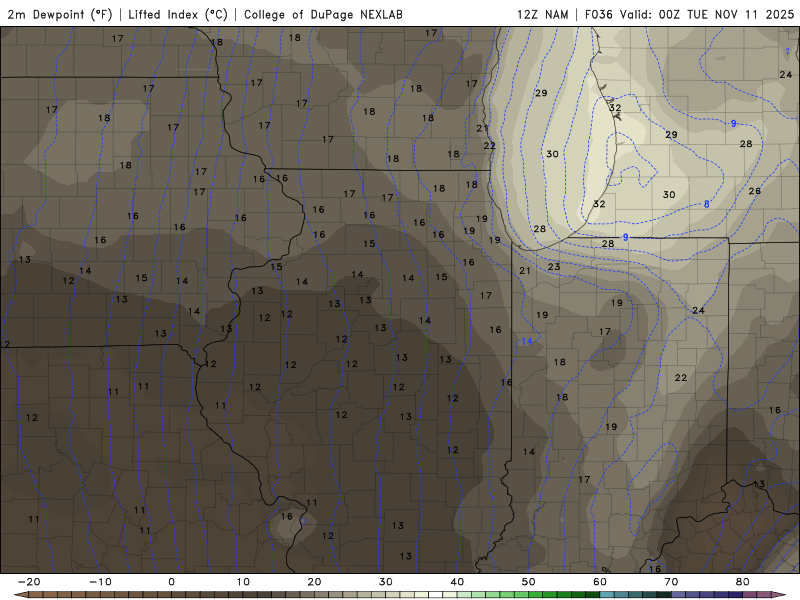Click the 80 label on the color scale

(x=743, y=582)
